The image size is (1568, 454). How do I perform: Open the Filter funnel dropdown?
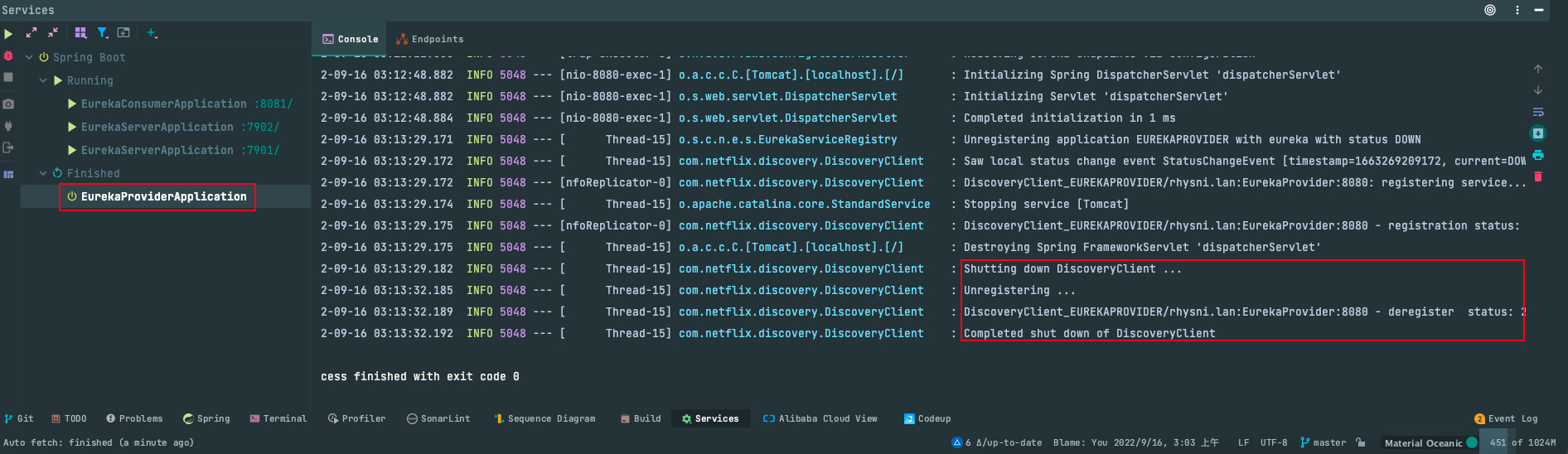coord(103,32)
